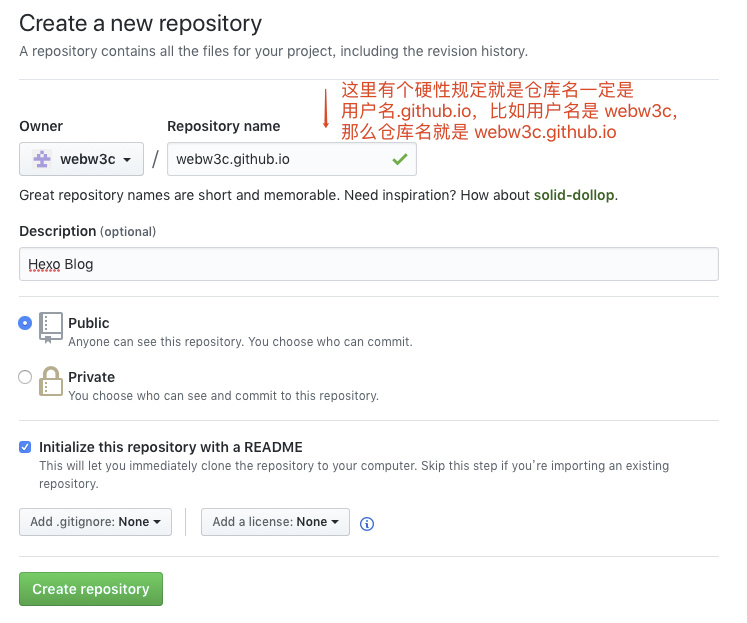Toggle the Initialize with README checkbox
This screenshot has height=623, width=747.
click(25, 447)
